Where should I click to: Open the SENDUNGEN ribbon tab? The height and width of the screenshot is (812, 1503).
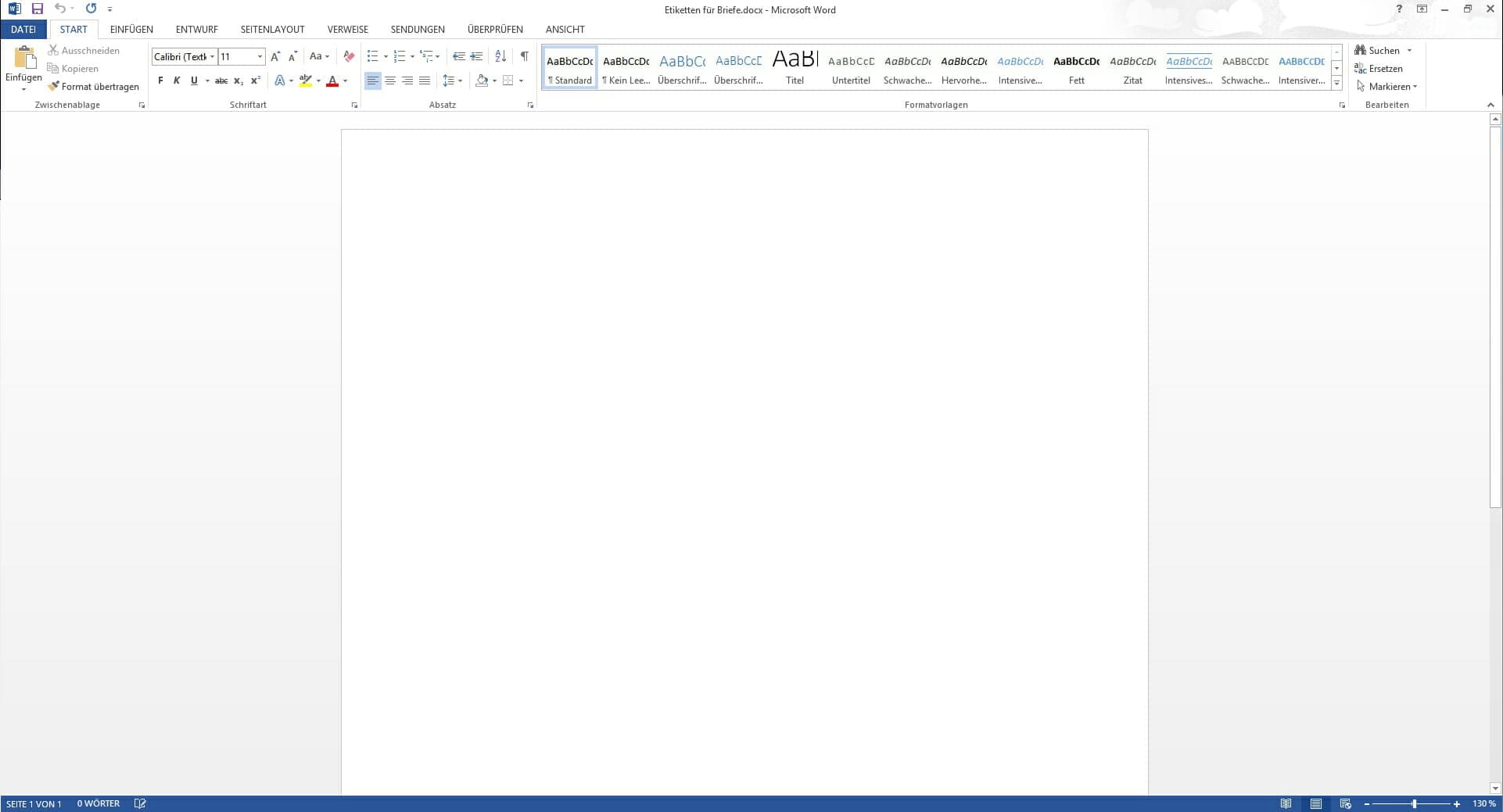(418, 30)
